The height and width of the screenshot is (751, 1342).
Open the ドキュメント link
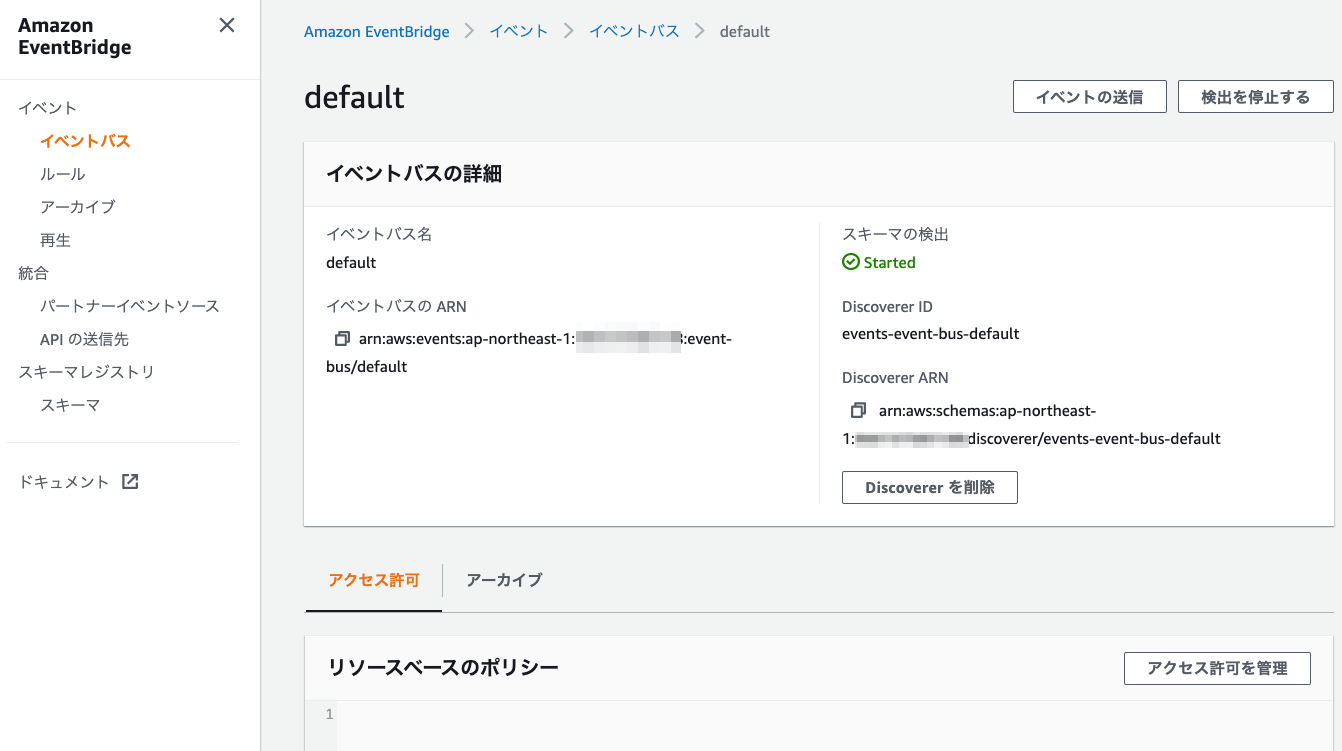(x=64, y=482)
